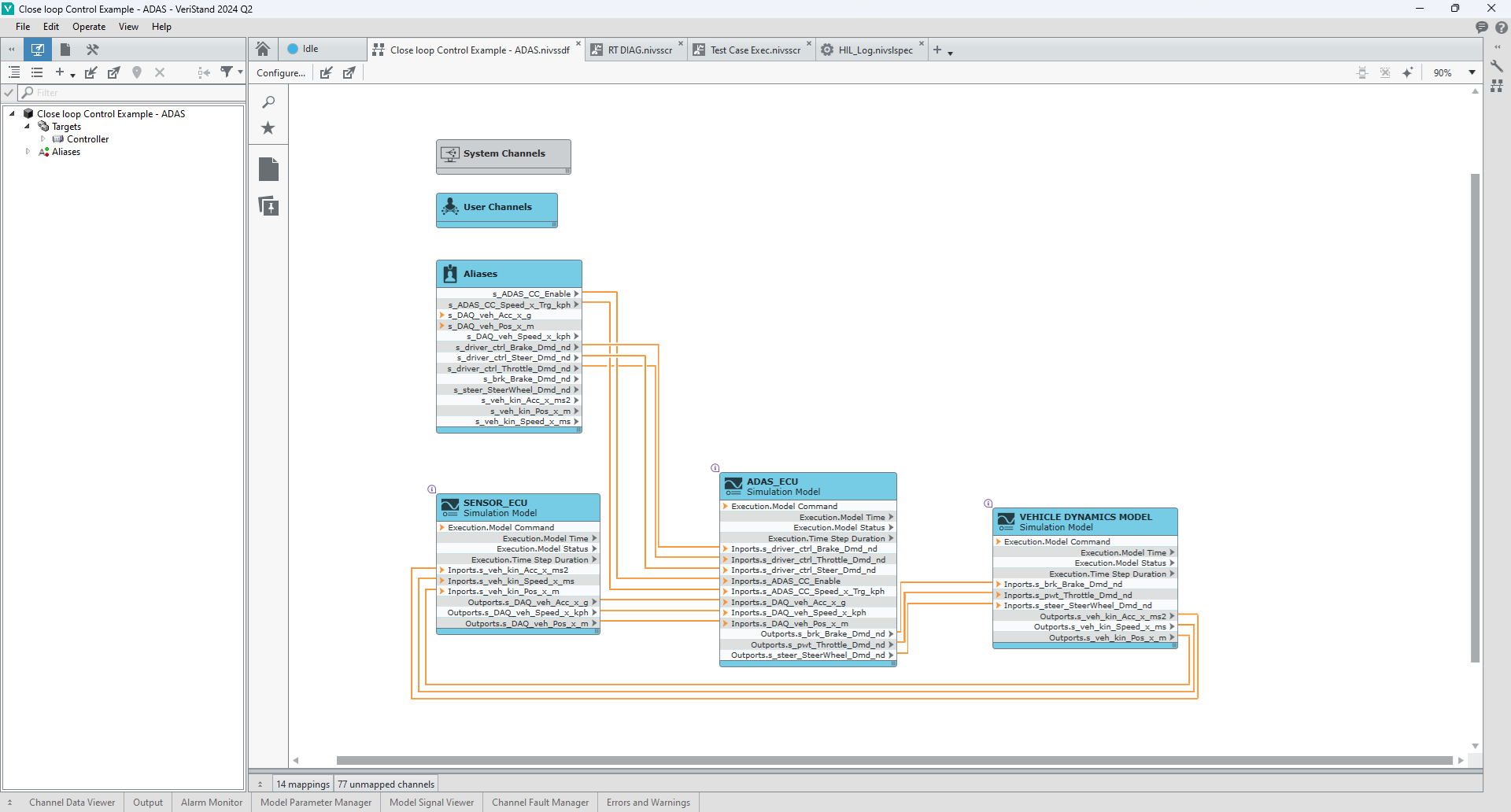Click the expand all tree items icon
Viewport: 1511px width, 812px height.
(14, 72)
